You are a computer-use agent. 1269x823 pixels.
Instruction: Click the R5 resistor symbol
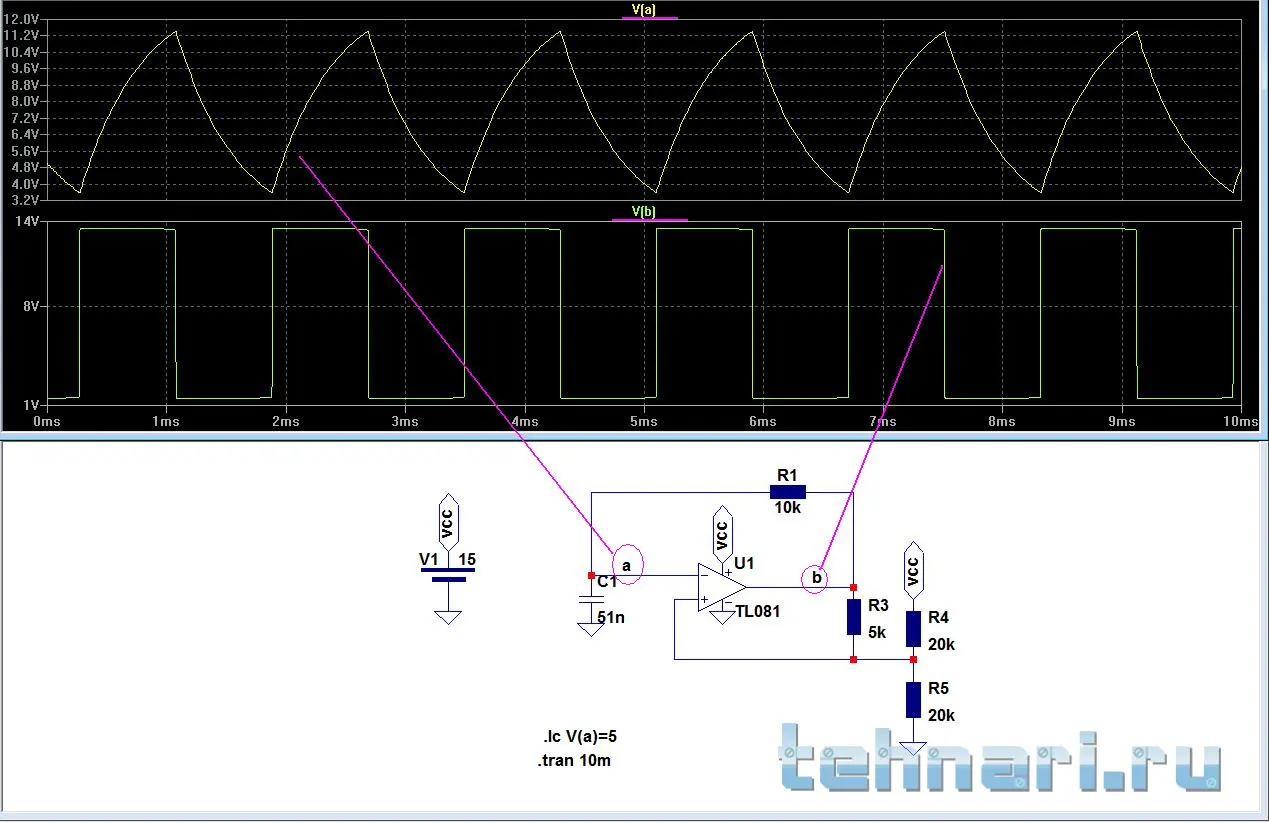913,699
